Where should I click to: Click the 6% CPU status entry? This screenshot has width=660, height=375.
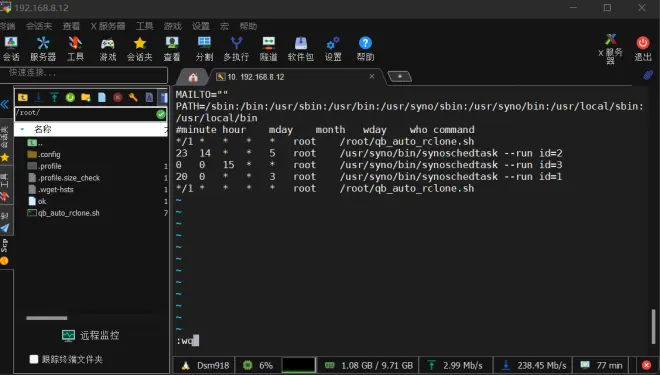(x=258, y=365)
